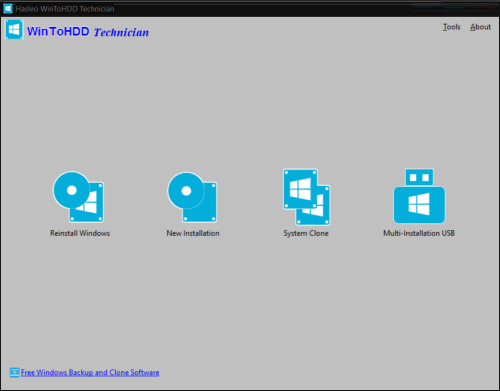Click the Reinstall Windows disc icon
500x391 pixels.
[78, 197]
